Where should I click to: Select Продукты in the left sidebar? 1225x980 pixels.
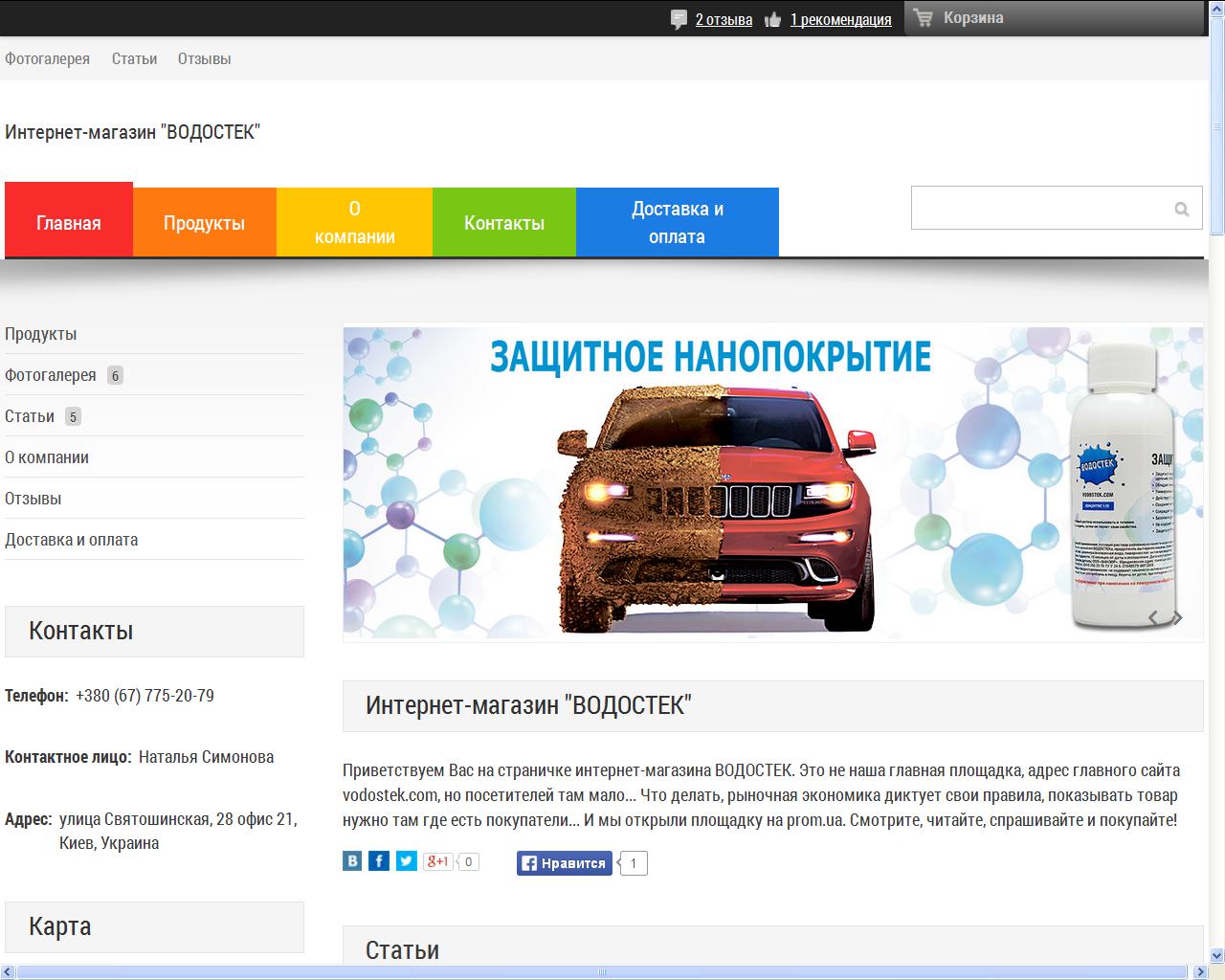point(40,334)
